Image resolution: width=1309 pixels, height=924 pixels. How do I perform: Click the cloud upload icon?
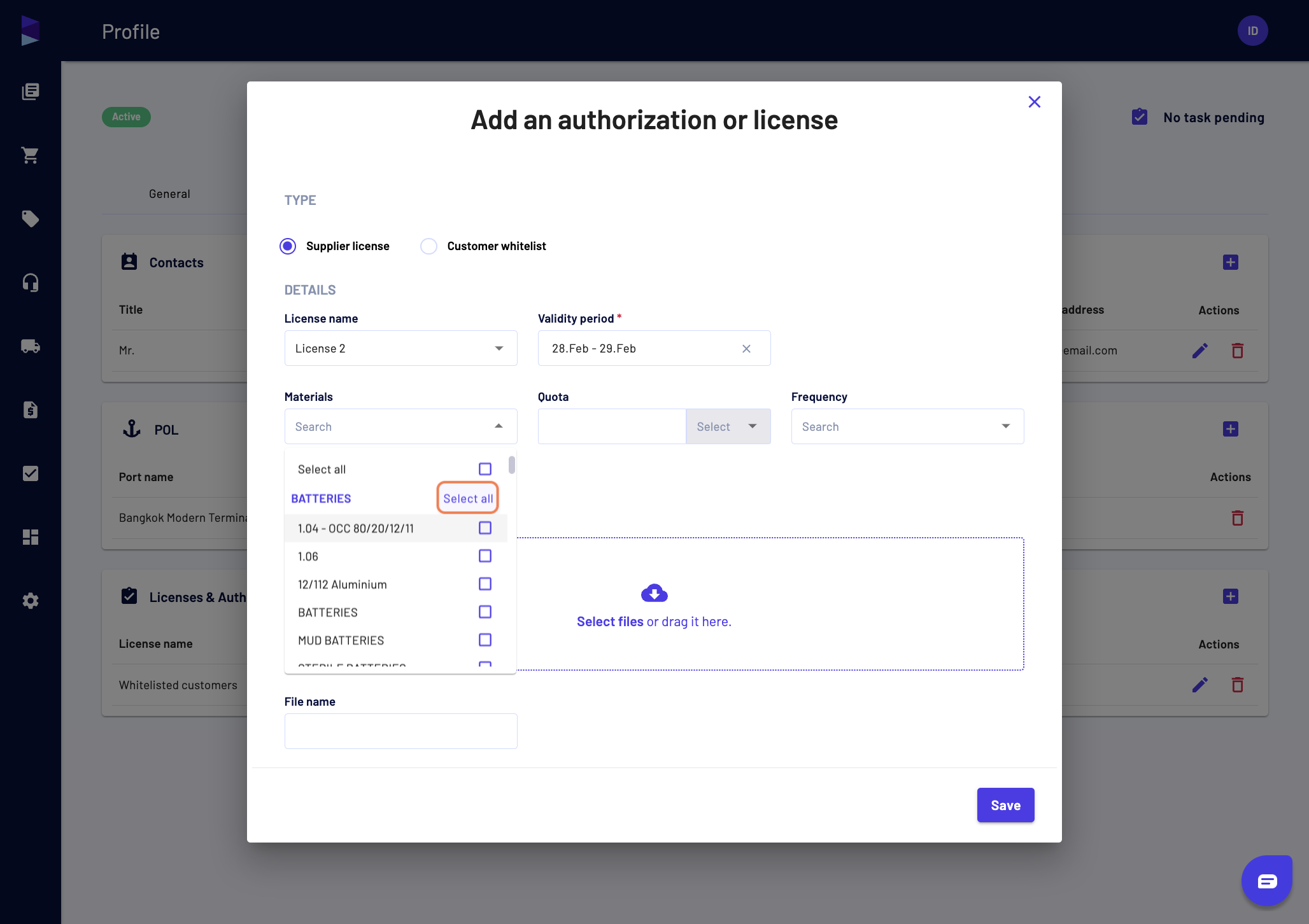pyautogui.click(x=654, y=593)
